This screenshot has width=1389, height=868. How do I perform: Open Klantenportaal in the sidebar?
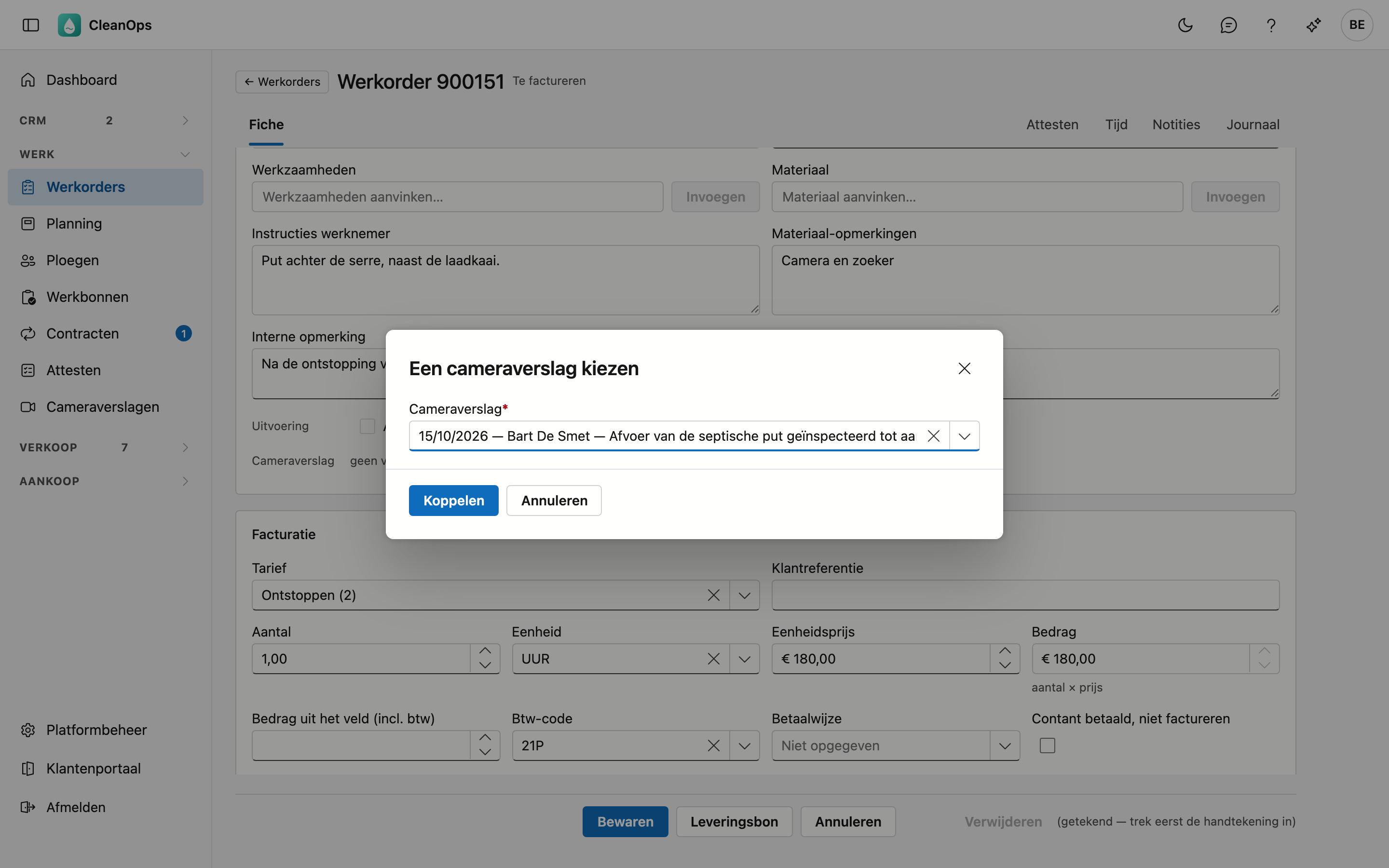coord(106,768)
